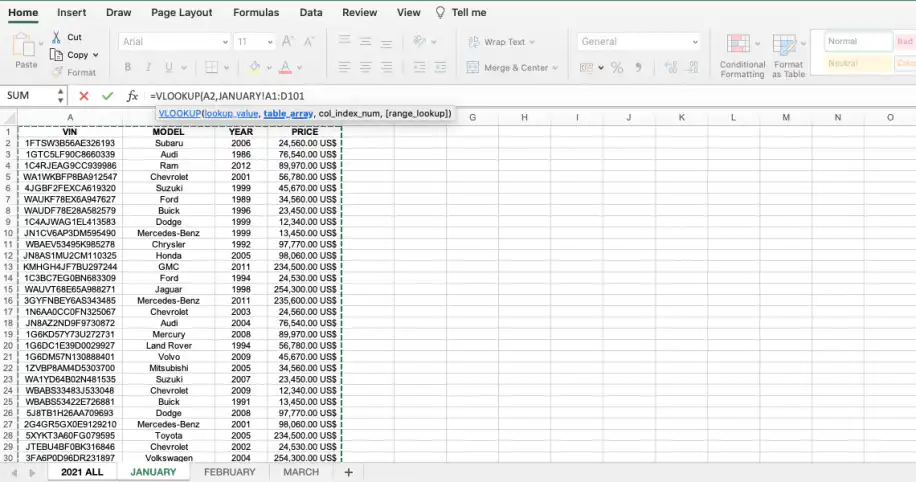This screenshot has height=482, width=916.
Task: Open the Review ribbon tab
Action: (x=360, y=12)
